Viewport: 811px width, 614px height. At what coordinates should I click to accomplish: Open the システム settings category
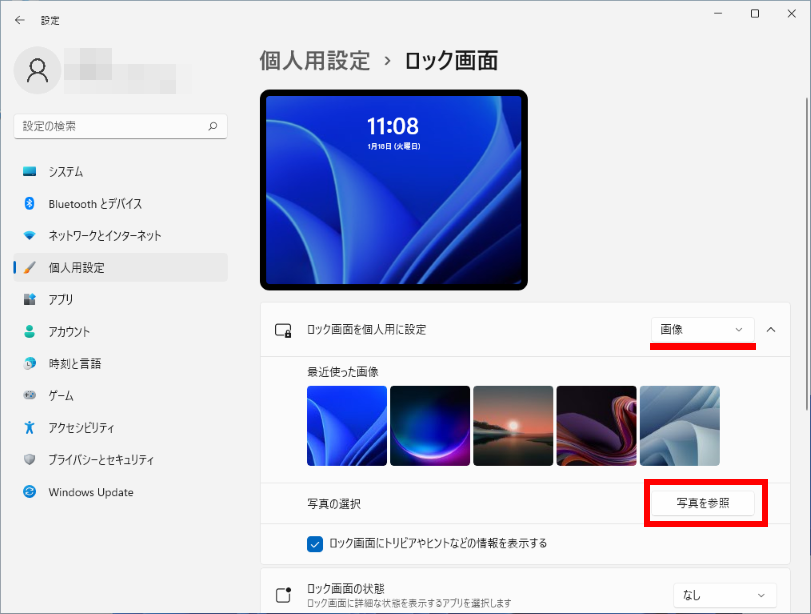tap(66, 172)
